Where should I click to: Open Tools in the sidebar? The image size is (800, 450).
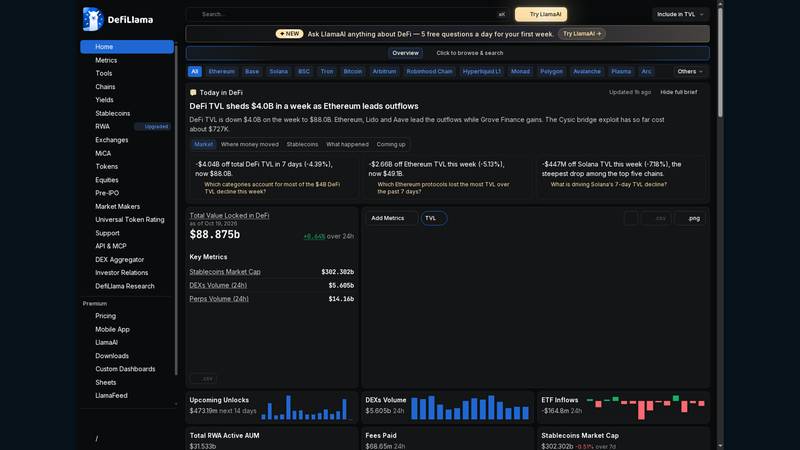tap(127, 73)
